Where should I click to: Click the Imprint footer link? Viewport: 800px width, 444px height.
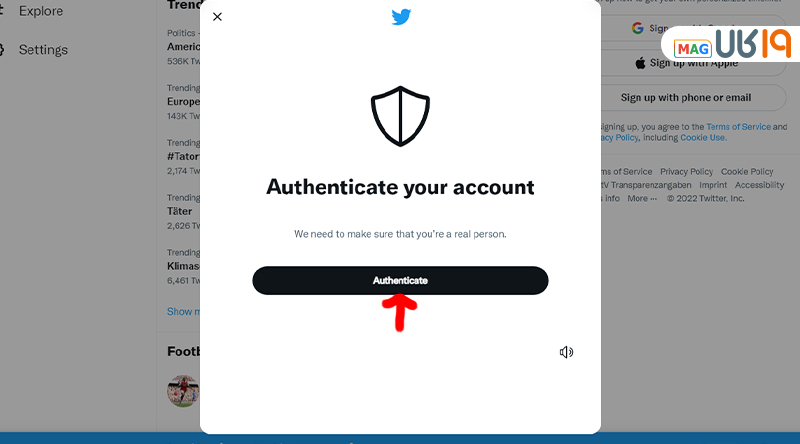tap(713, 185)
